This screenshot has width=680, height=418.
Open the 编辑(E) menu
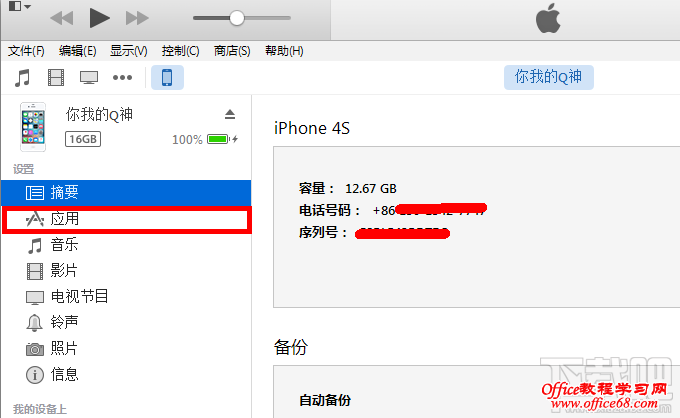78,51
